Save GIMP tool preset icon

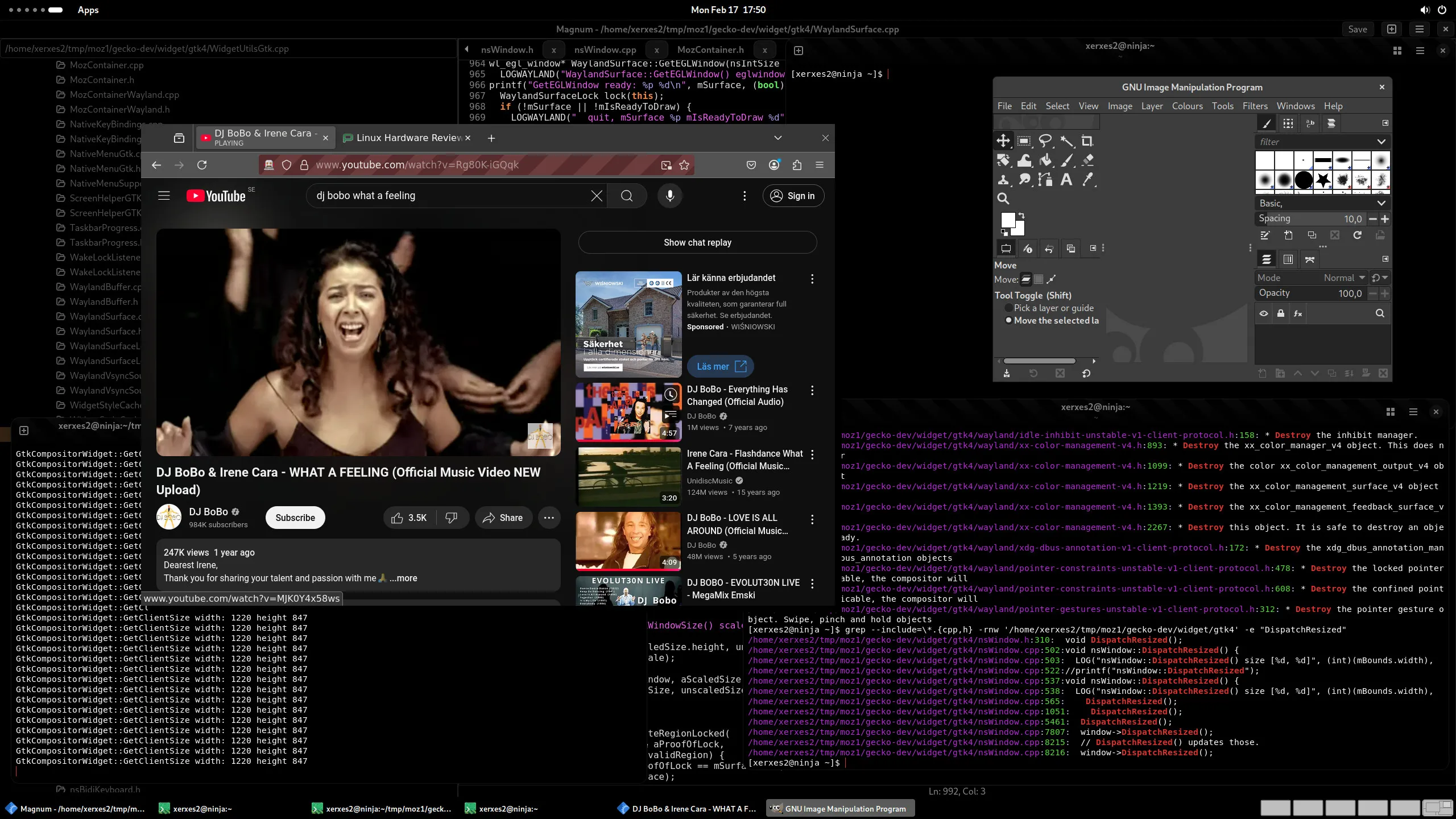[x=1007, y=373]
